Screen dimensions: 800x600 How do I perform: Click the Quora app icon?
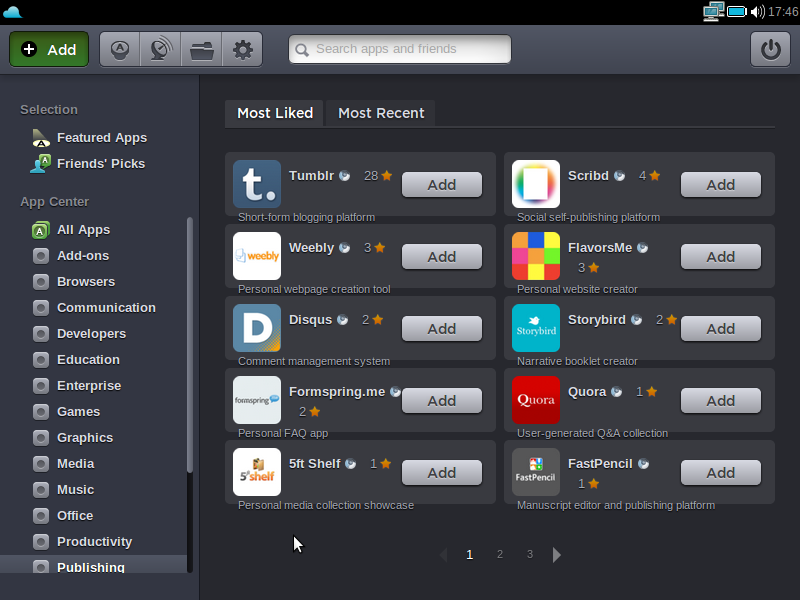pyautogui.click(x=536, y=400)
